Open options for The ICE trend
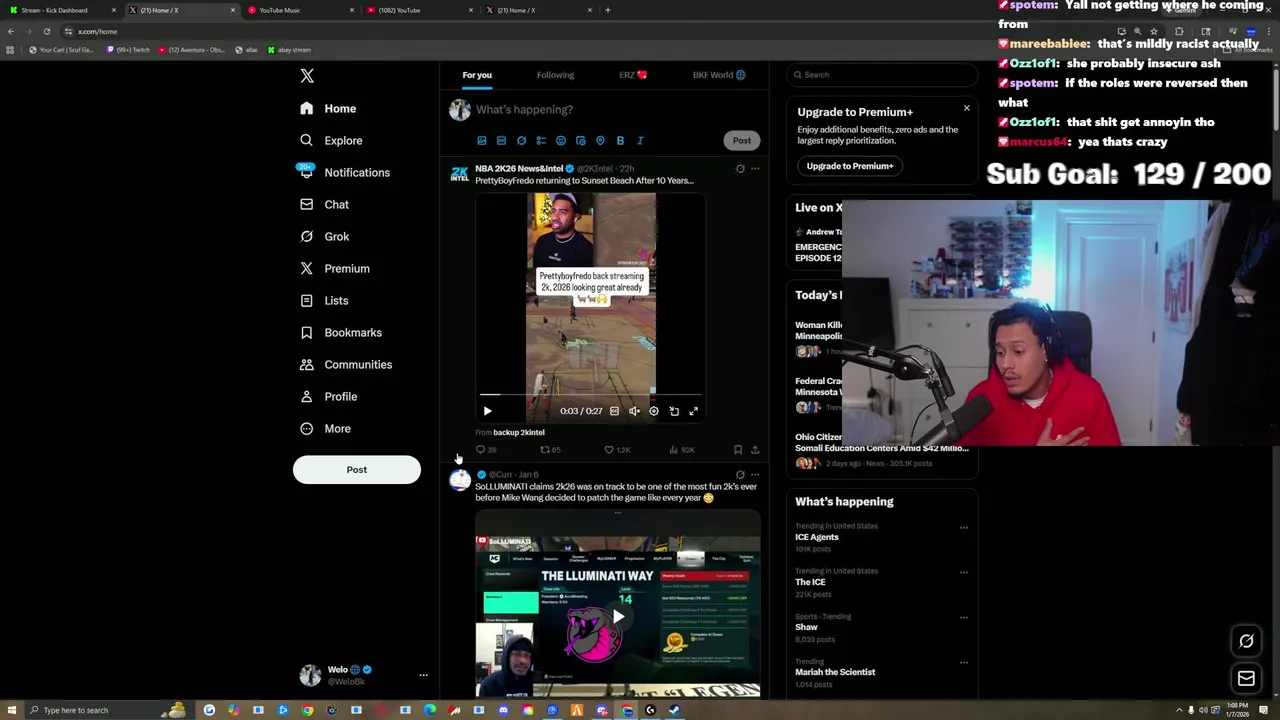This screenshot has width=1280, height=720. click(964, 572)
